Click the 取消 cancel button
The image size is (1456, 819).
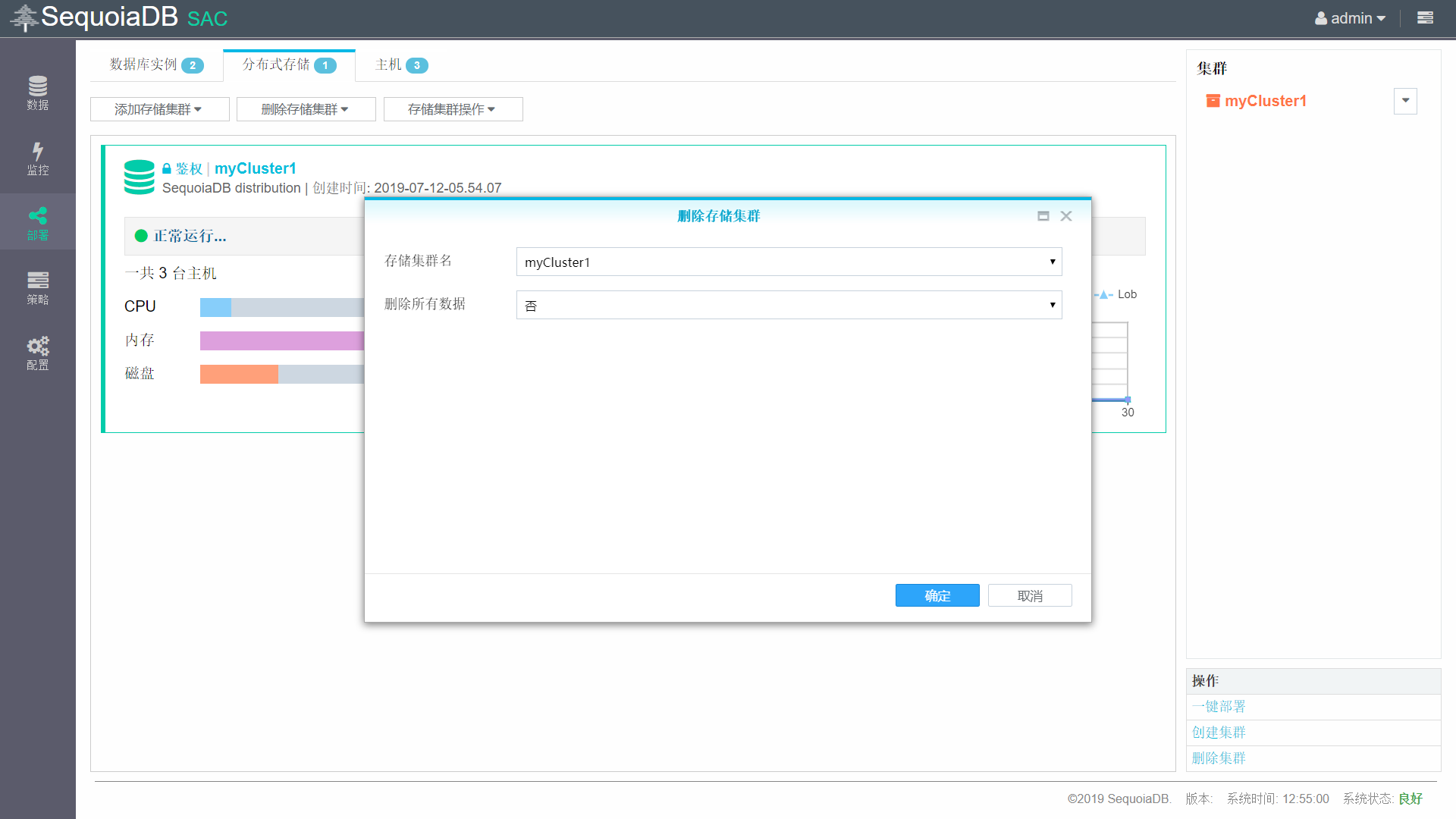click(1029, 595)
